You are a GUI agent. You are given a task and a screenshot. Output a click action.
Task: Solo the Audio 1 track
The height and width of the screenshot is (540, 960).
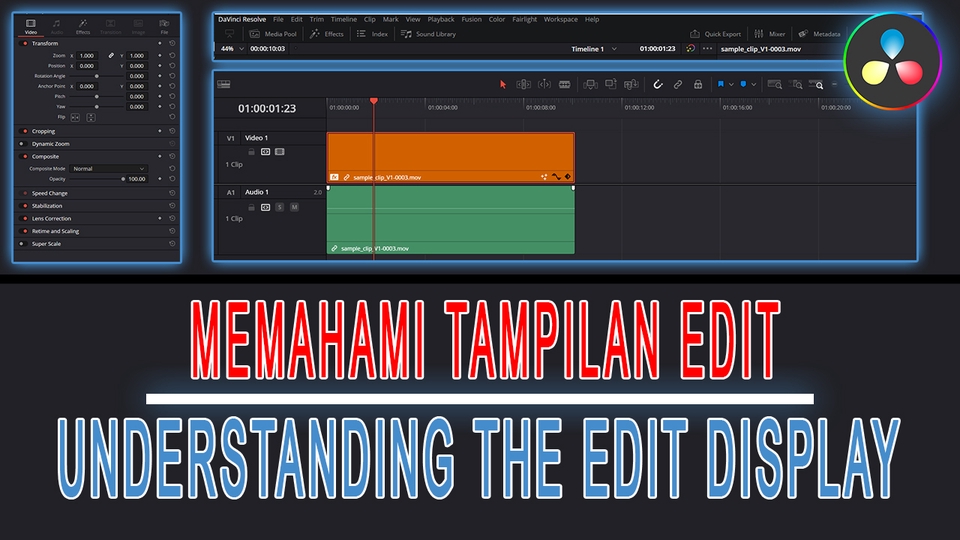(x=280, y=207)
